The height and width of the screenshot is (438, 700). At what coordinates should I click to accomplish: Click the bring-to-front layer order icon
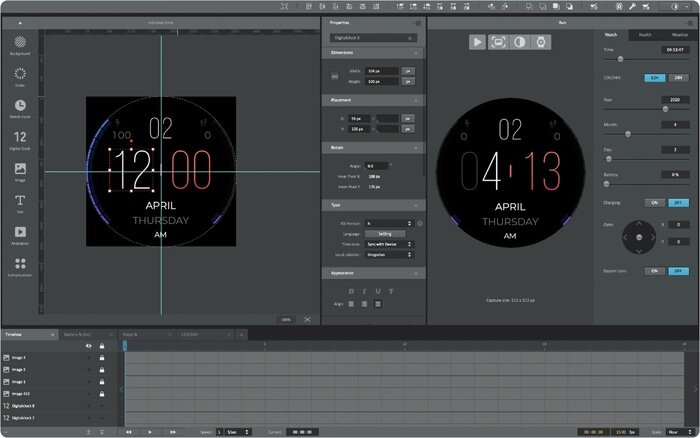click(x=556, y=6)
